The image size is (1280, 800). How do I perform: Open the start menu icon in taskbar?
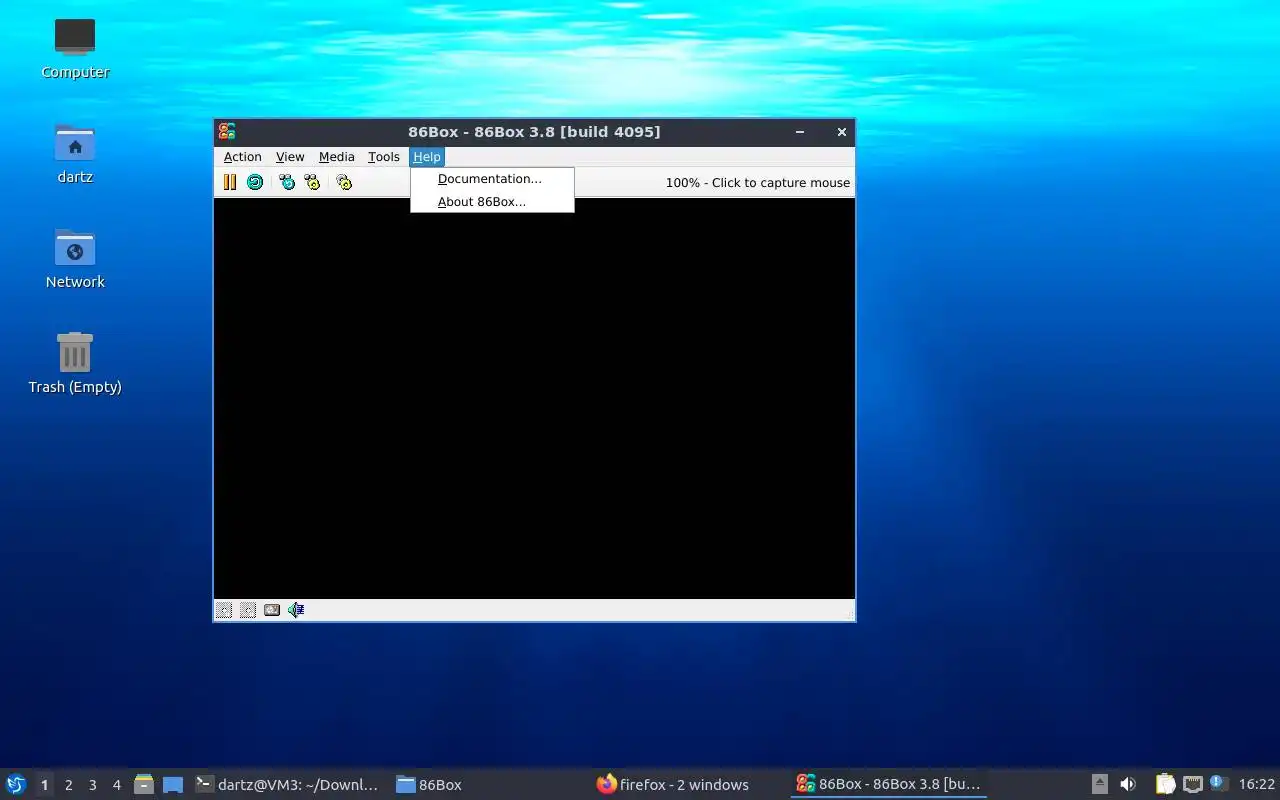(16, 784)
